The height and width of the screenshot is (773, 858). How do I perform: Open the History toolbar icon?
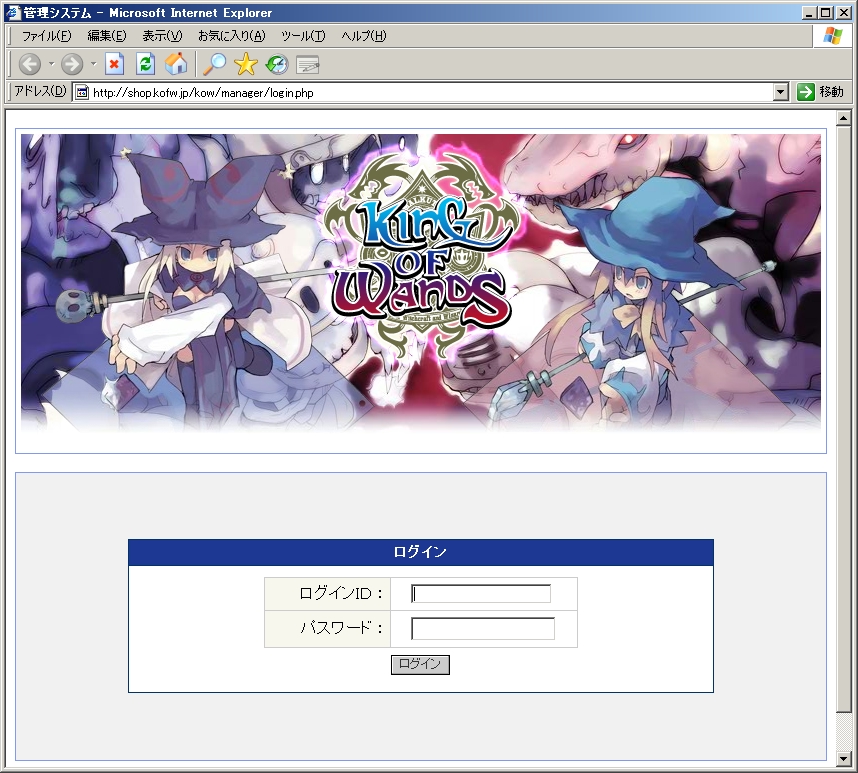277,64
